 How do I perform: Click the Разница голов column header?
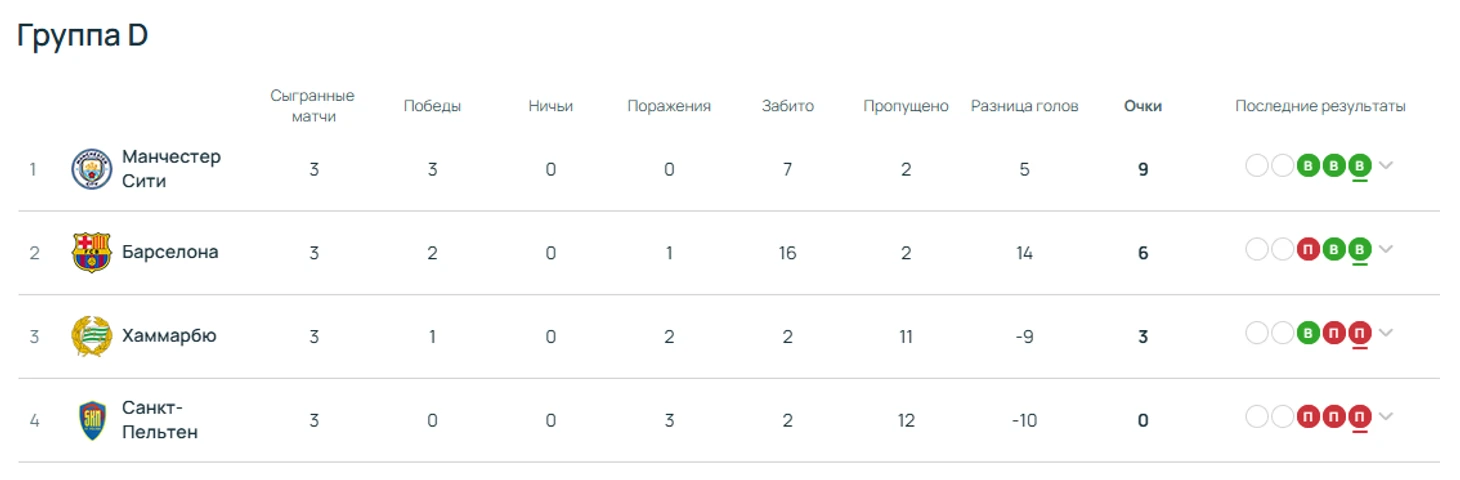1024,106
